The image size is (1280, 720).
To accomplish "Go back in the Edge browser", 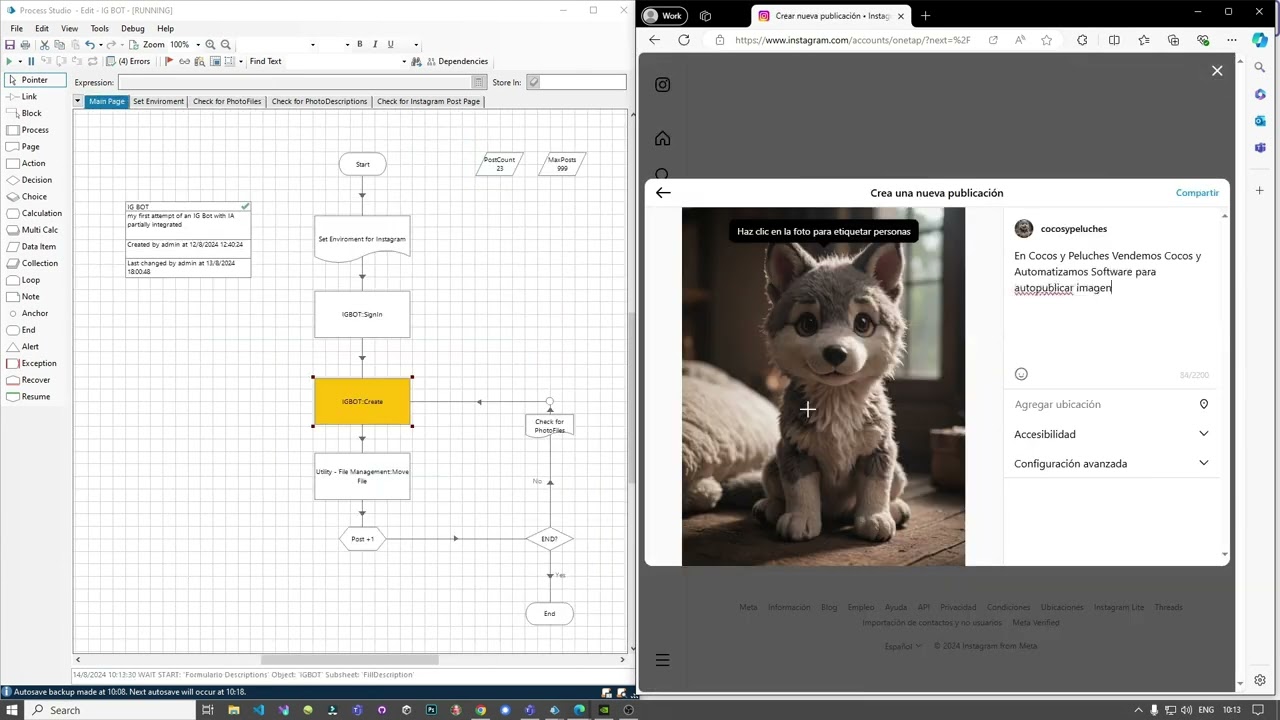I will pos(654,40).
